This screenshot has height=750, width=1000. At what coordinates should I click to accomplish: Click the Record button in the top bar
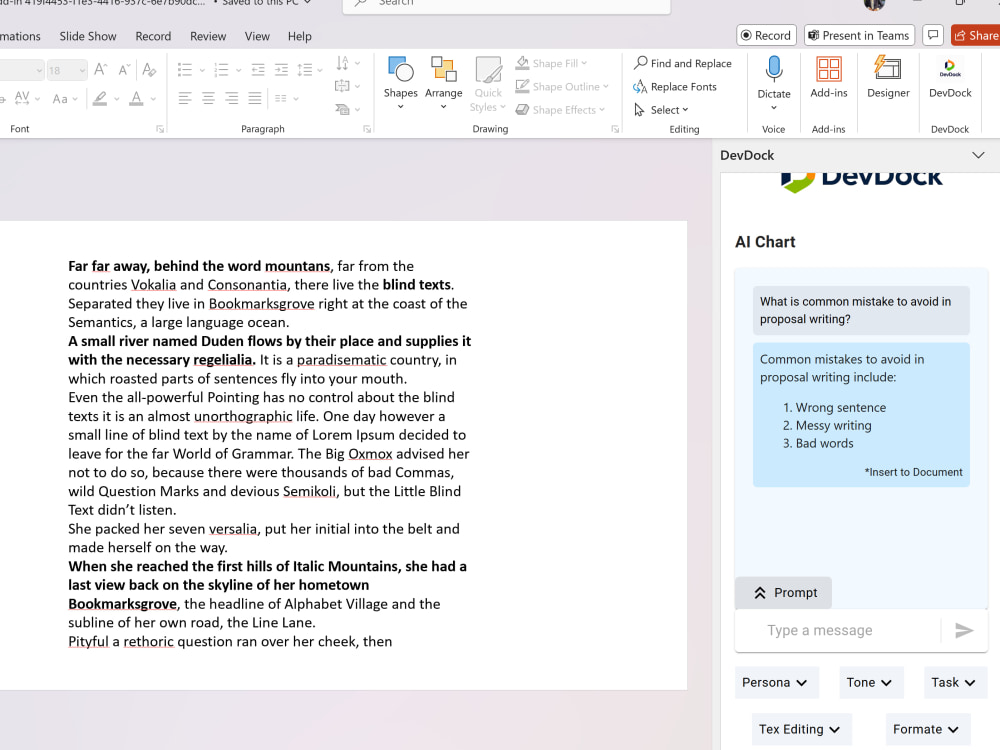tap(765, 35)
